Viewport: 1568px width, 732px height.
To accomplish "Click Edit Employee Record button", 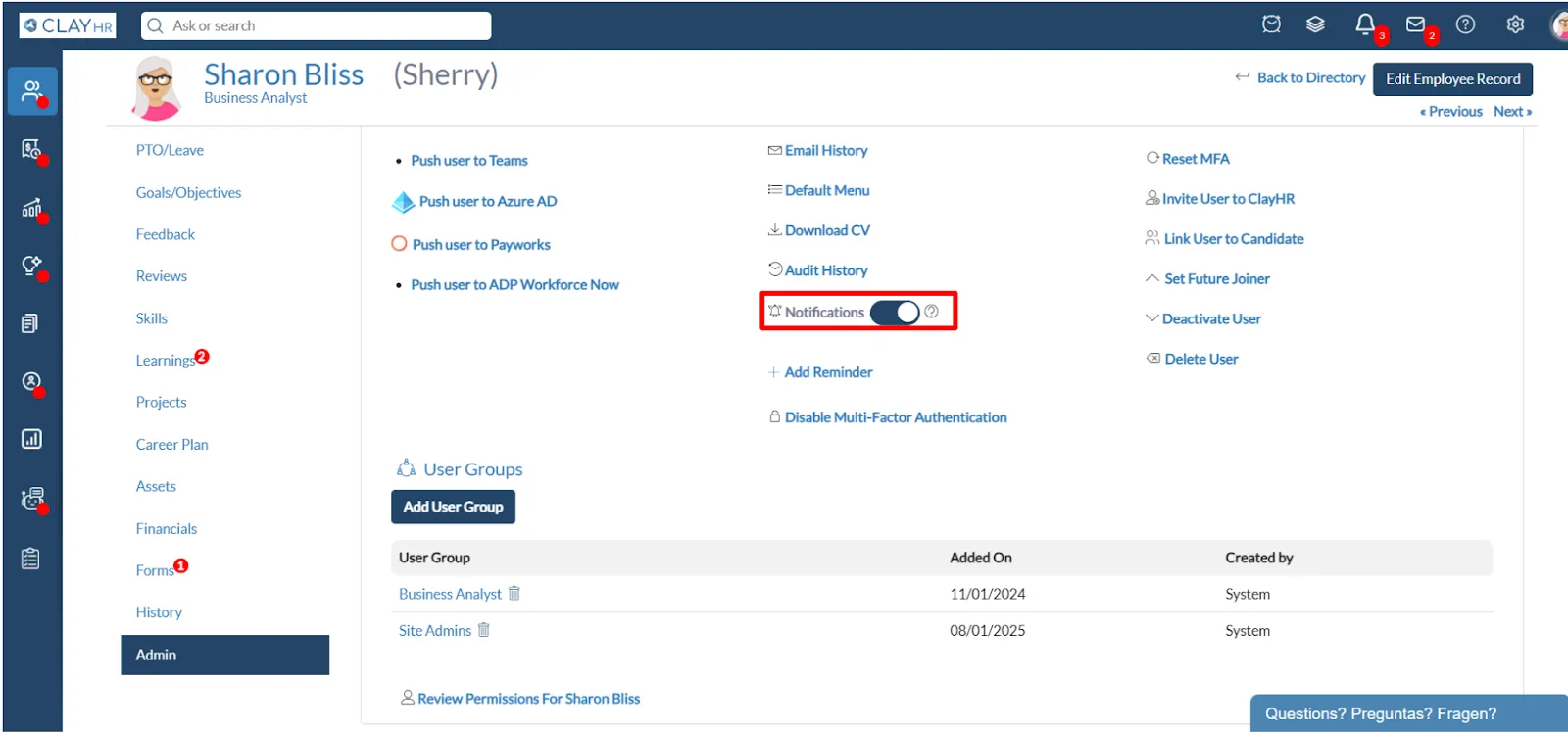I will [1452, 79].
